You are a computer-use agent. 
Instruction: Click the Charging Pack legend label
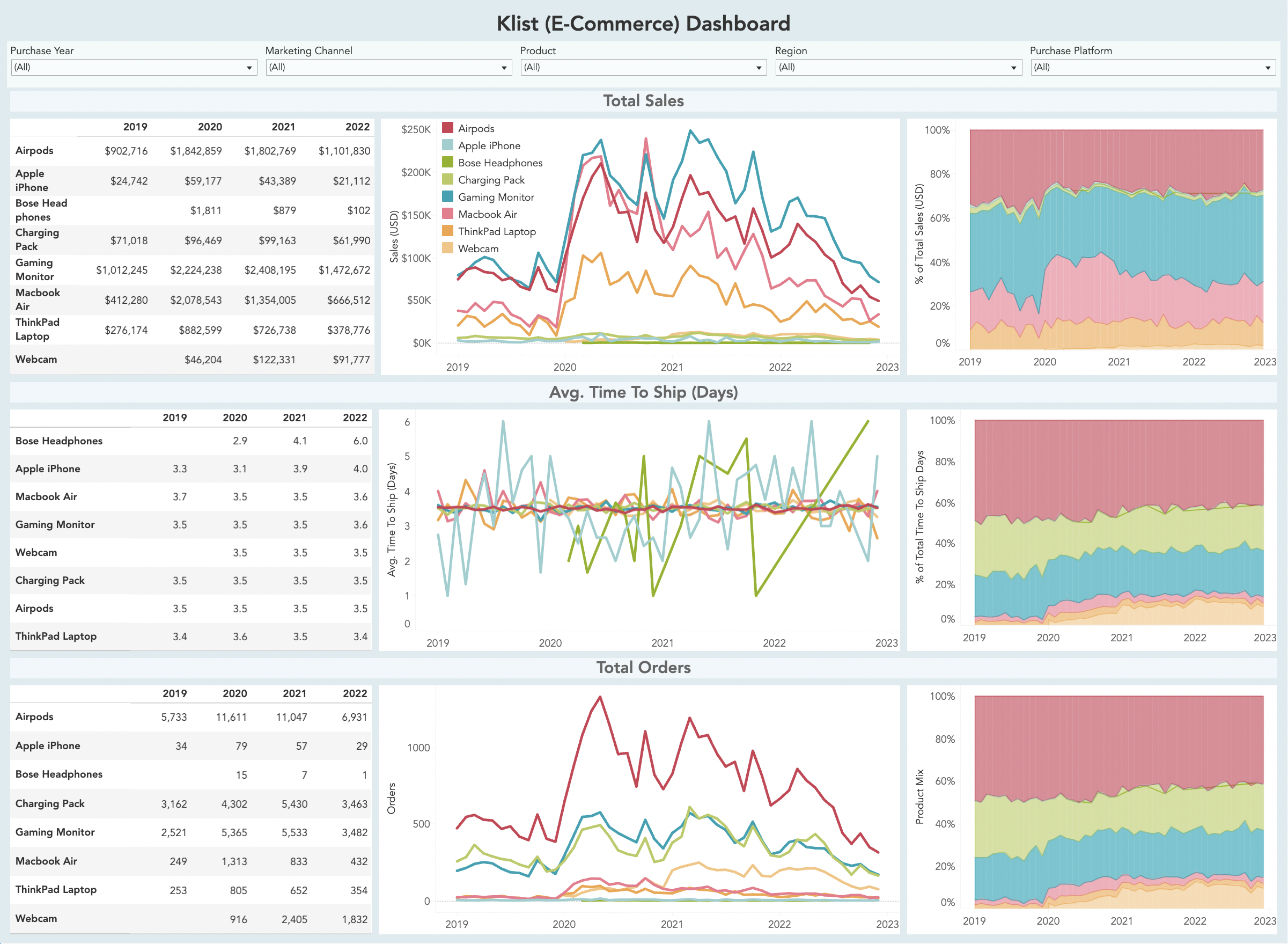tap(492, 180)
